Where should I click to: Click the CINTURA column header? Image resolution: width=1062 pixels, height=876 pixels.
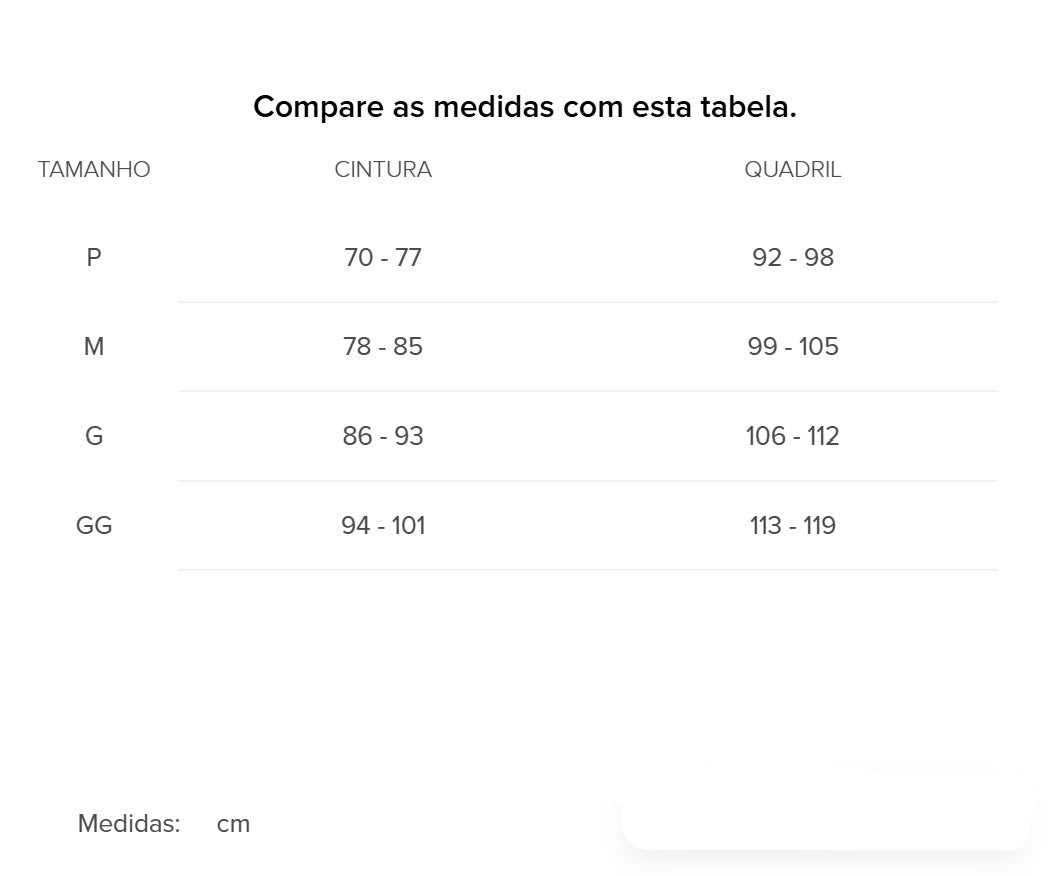[x=383, y=170]
